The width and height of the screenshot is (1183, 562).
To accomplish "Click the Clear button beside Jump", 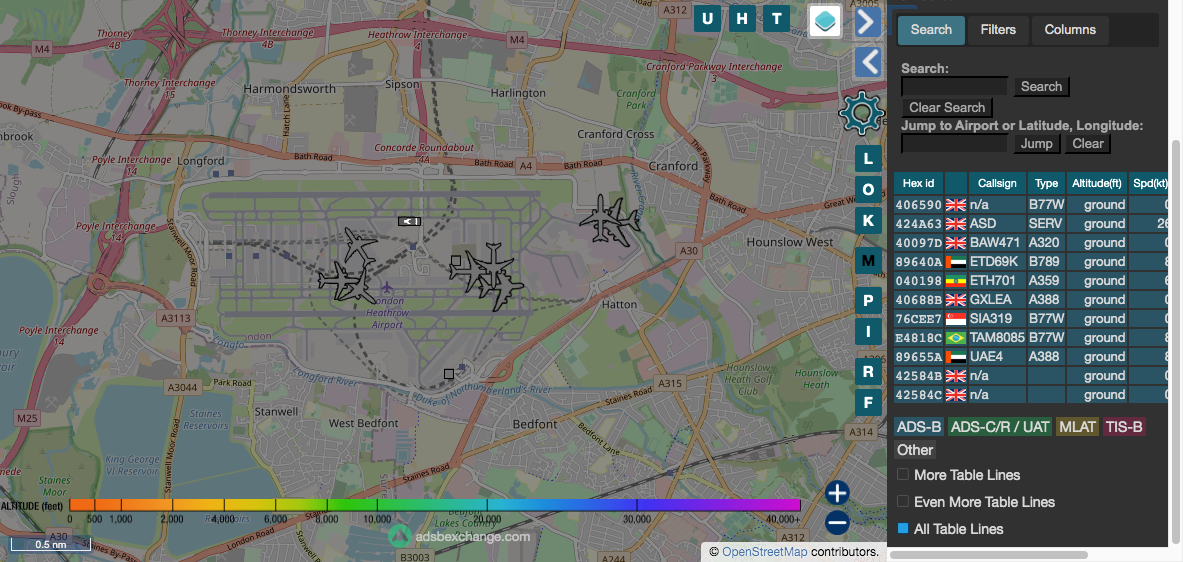I will [x=1087, y=143].
